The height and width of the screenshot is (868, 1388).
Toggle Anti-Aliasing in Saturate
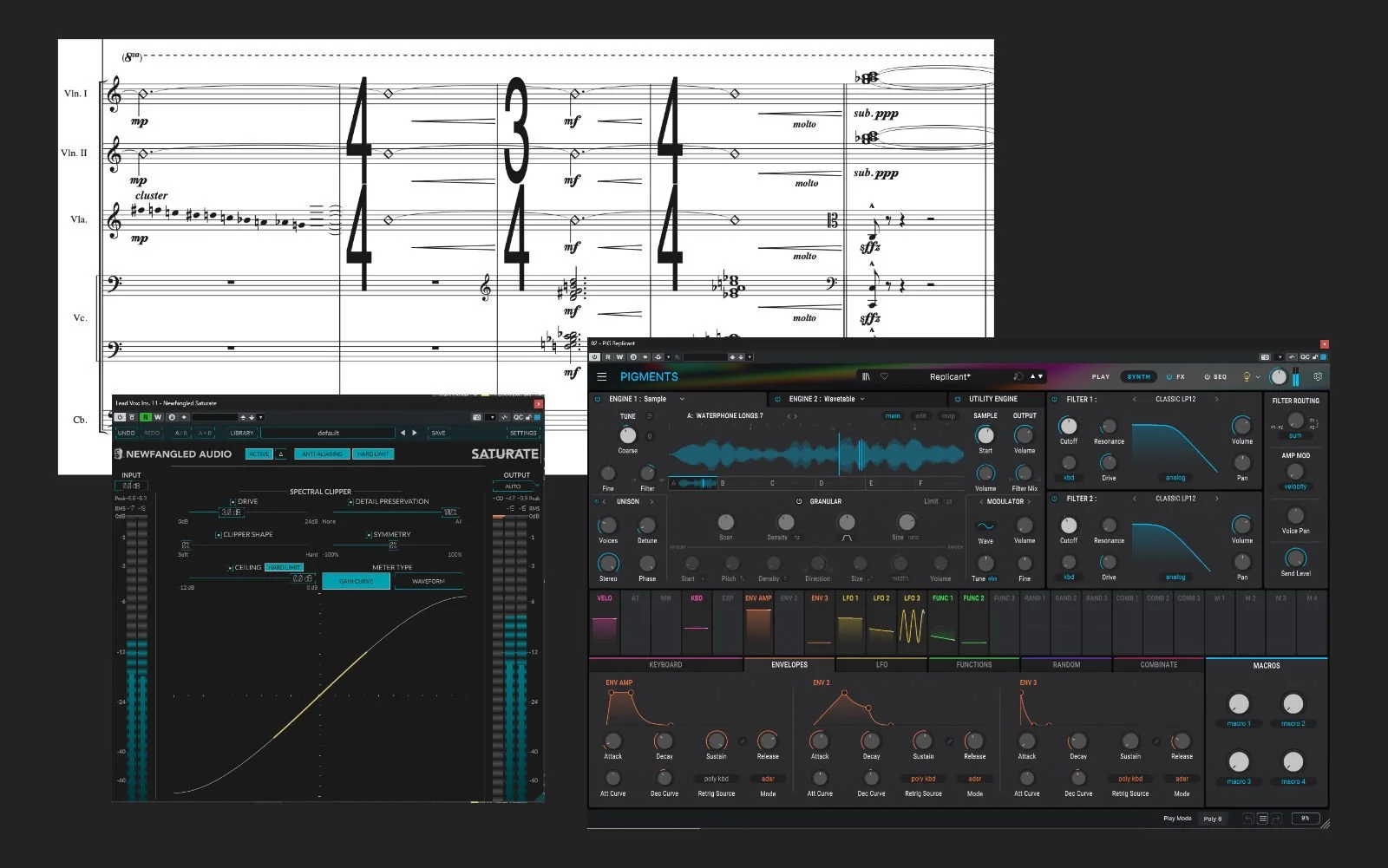[322, 454]
